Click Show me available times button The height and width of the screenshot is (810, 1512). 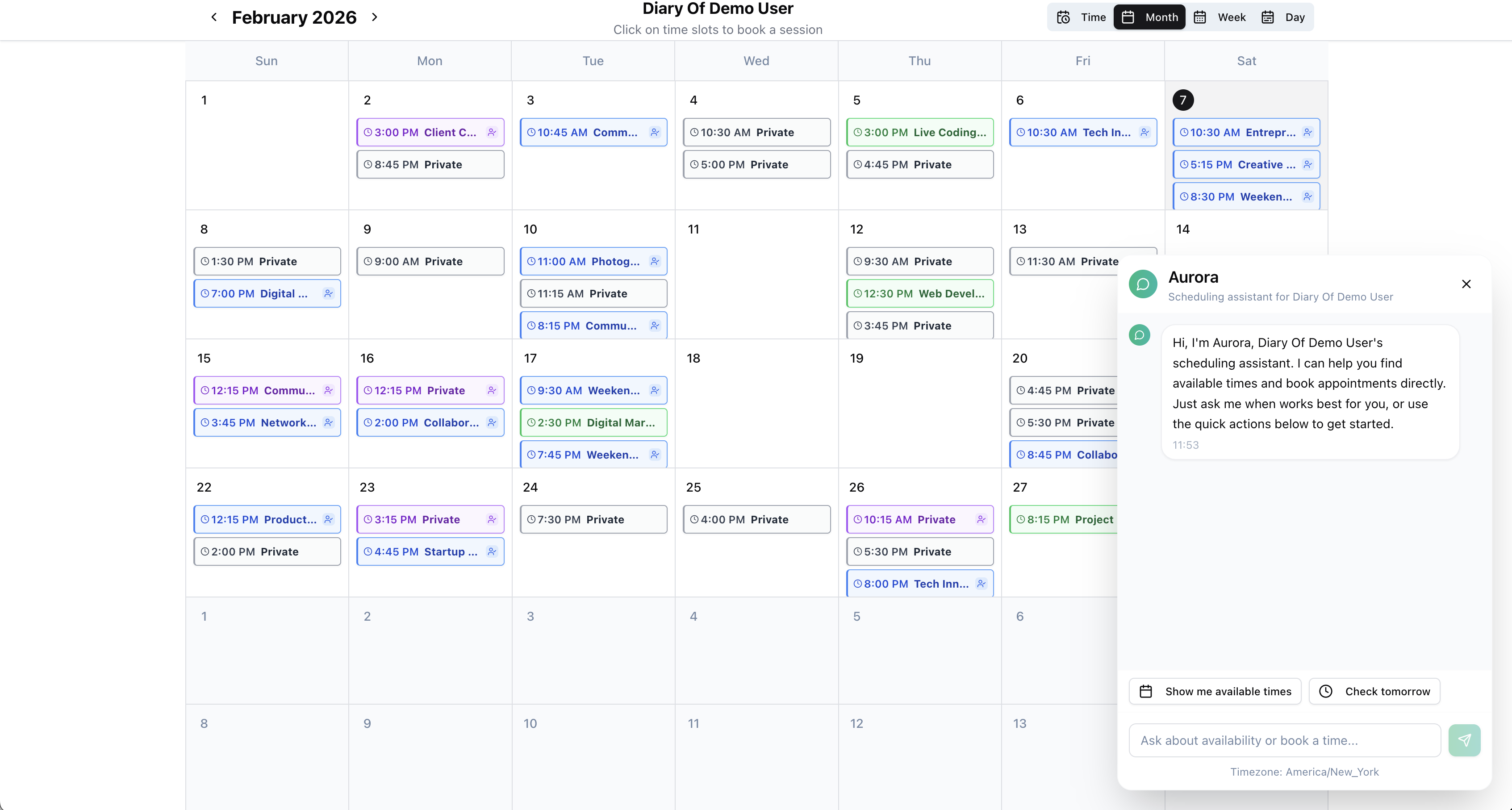tap(1215, 691)
